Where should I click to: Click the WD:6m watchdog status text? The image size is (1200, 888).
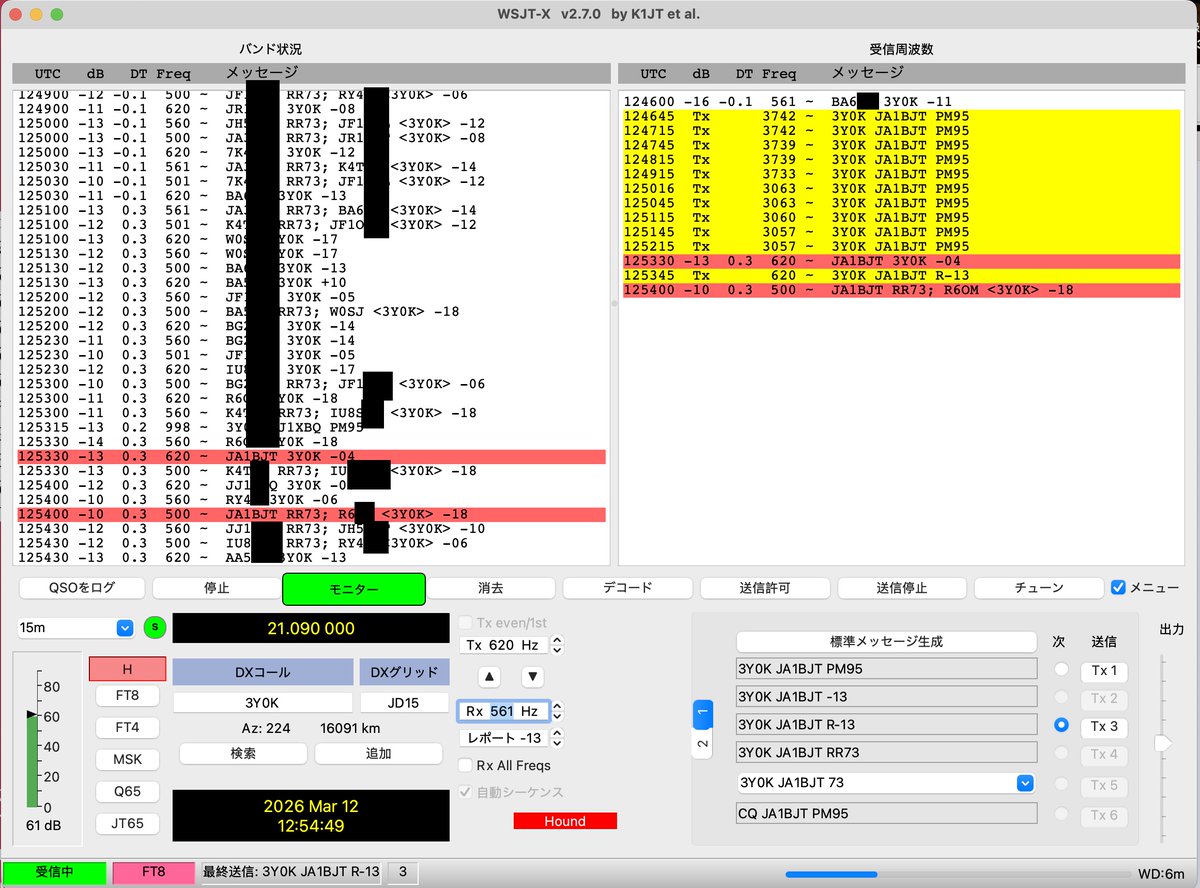click(1161, 873)
